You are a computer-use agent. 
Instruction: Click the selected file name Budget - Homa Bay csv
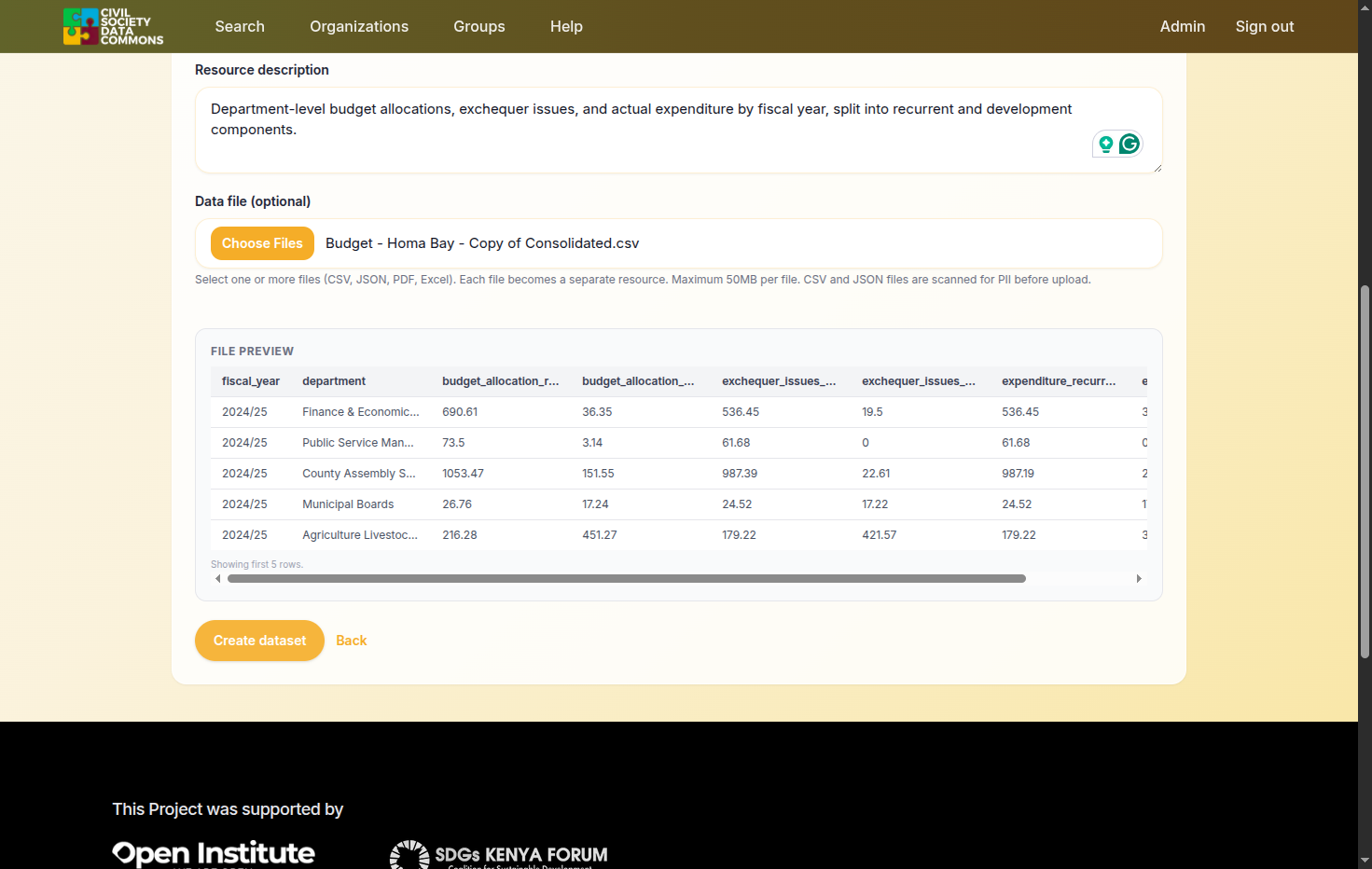pos(482,243)
